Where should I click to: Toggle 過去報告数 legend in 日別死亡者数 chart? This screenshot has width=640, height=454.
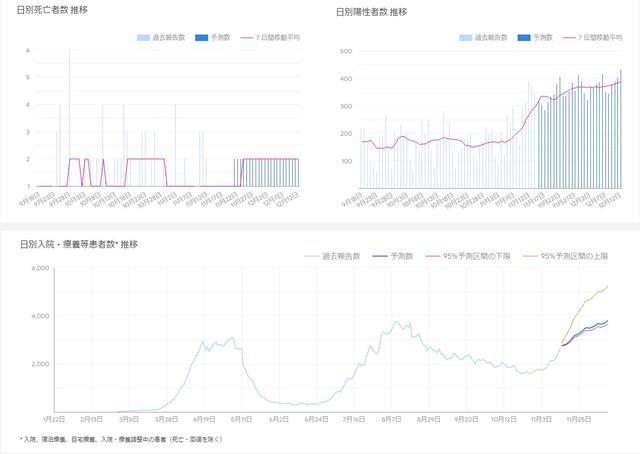(161, 38)
